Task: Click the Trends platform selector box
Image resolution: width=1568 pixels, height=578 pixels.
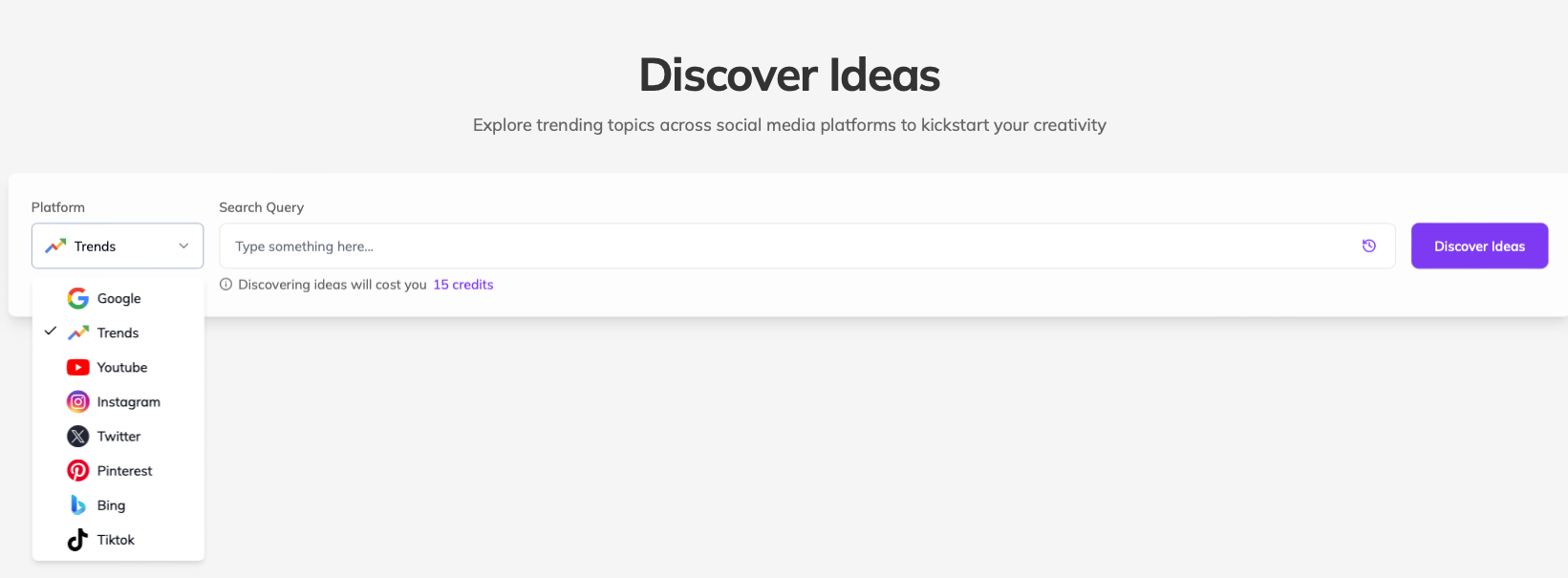Action: (x=118, y=246)
